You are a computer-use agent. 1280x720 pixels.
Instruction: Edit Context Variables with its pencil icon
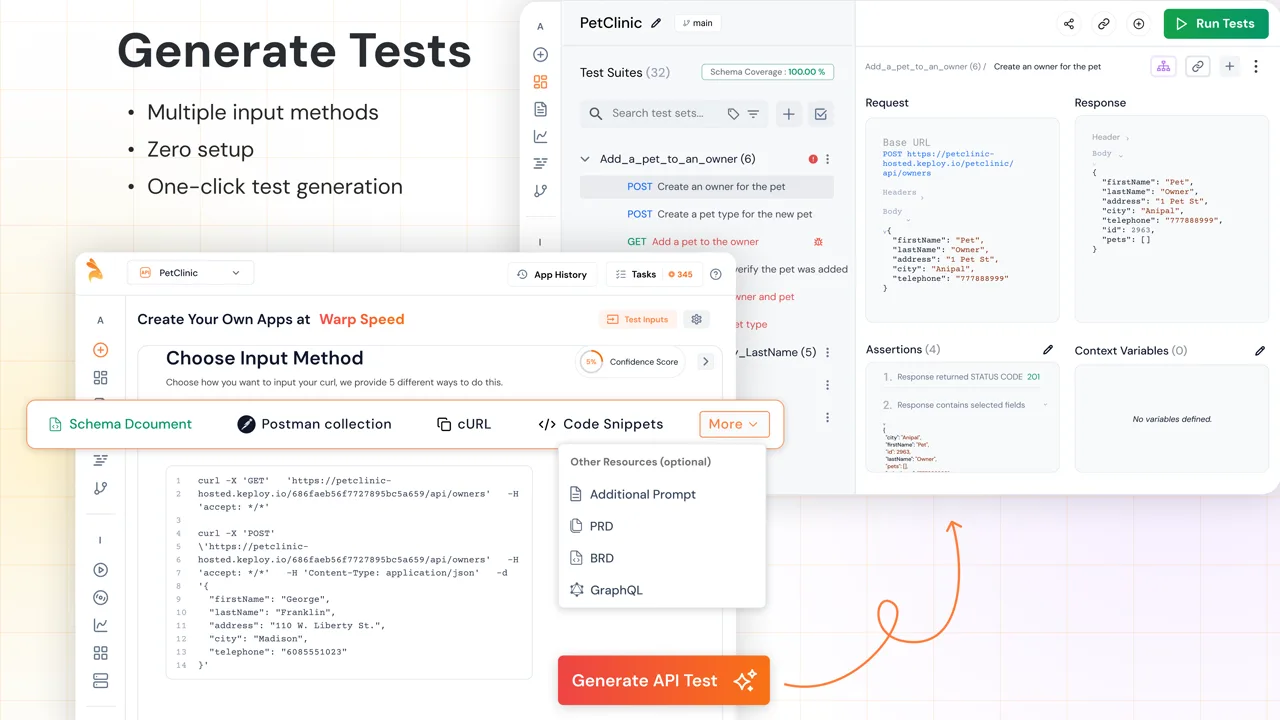(x=1260, y=351)
